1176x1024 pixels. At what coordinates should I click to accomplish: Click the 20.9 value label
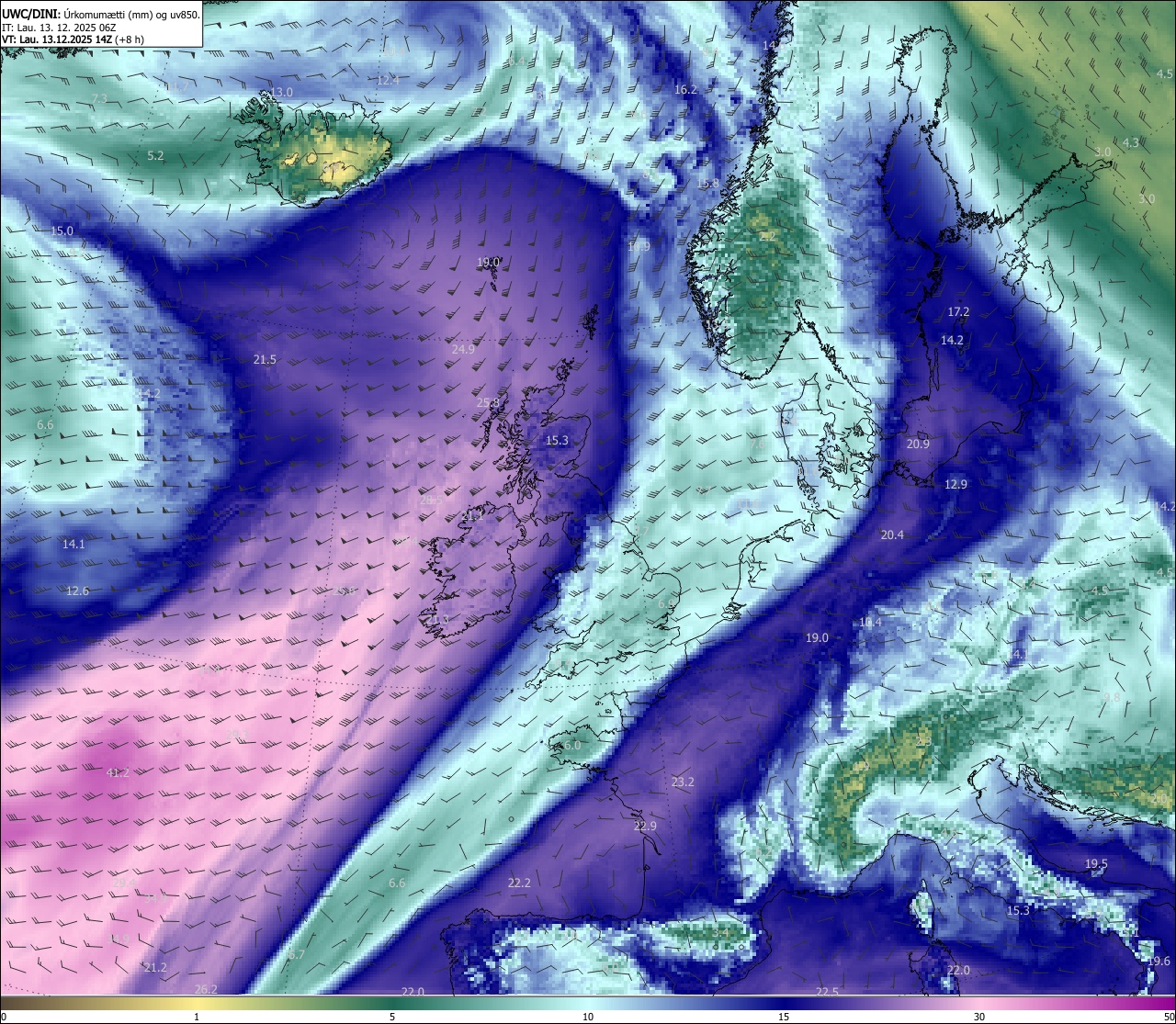click(918, 444)
